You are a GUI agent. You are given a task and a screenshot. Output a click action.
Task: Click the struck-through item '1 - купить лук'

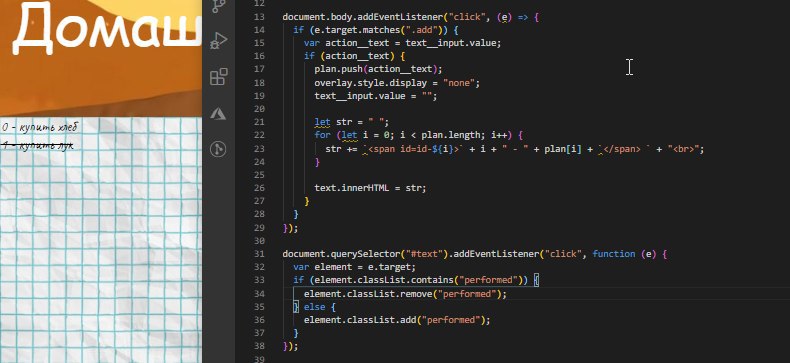tap(38, 146)
